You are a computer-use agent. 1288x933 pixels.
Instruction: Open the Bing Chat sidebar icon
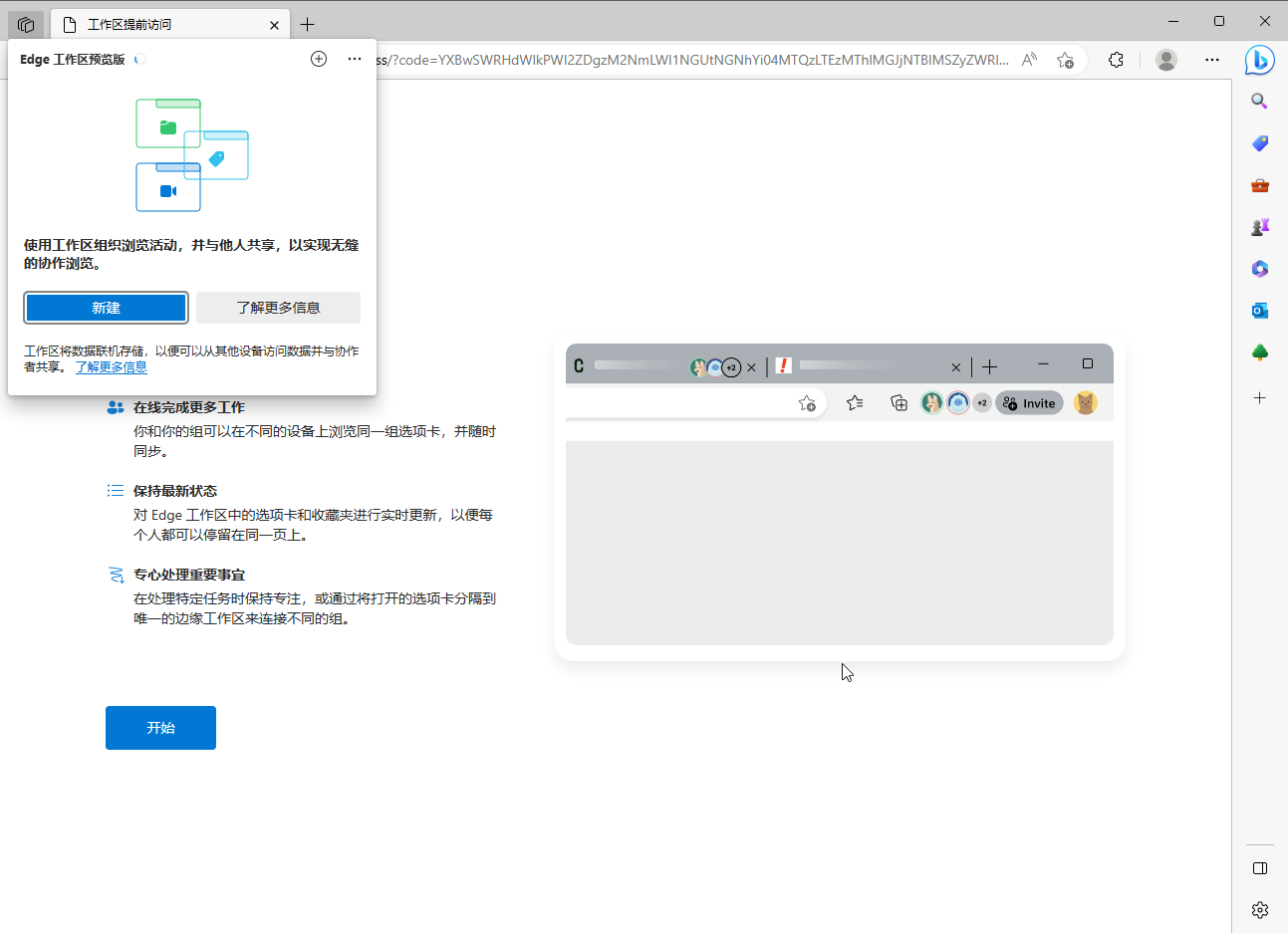(1259, 61)
